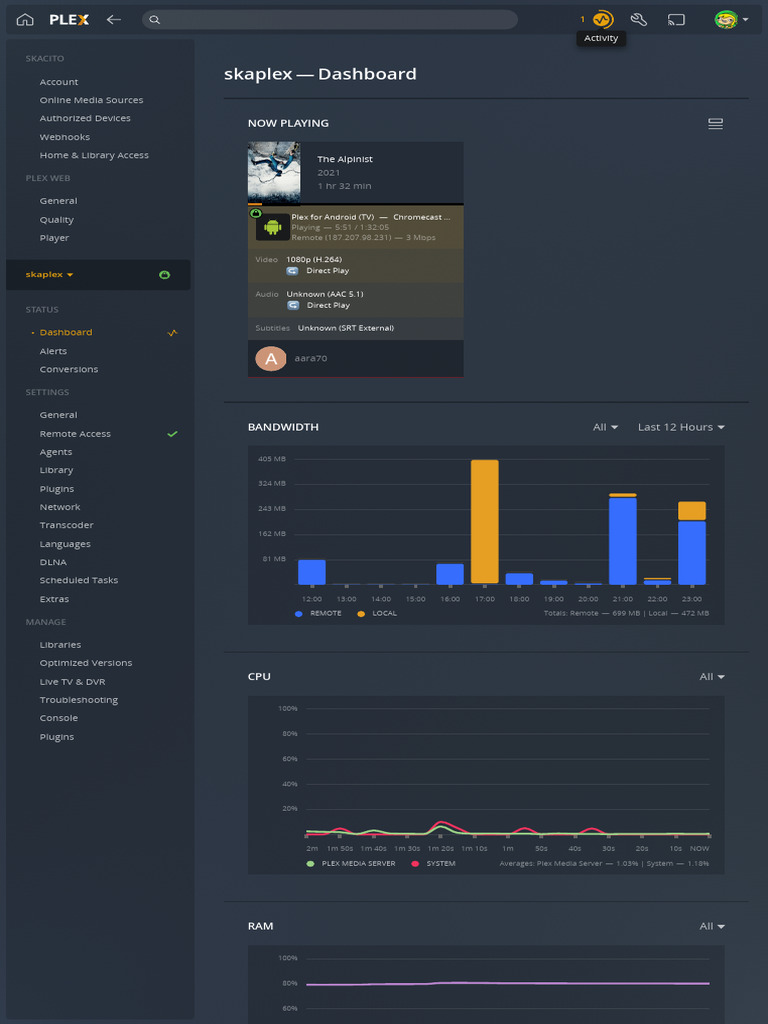Click the video Direct Play icon

293,270
